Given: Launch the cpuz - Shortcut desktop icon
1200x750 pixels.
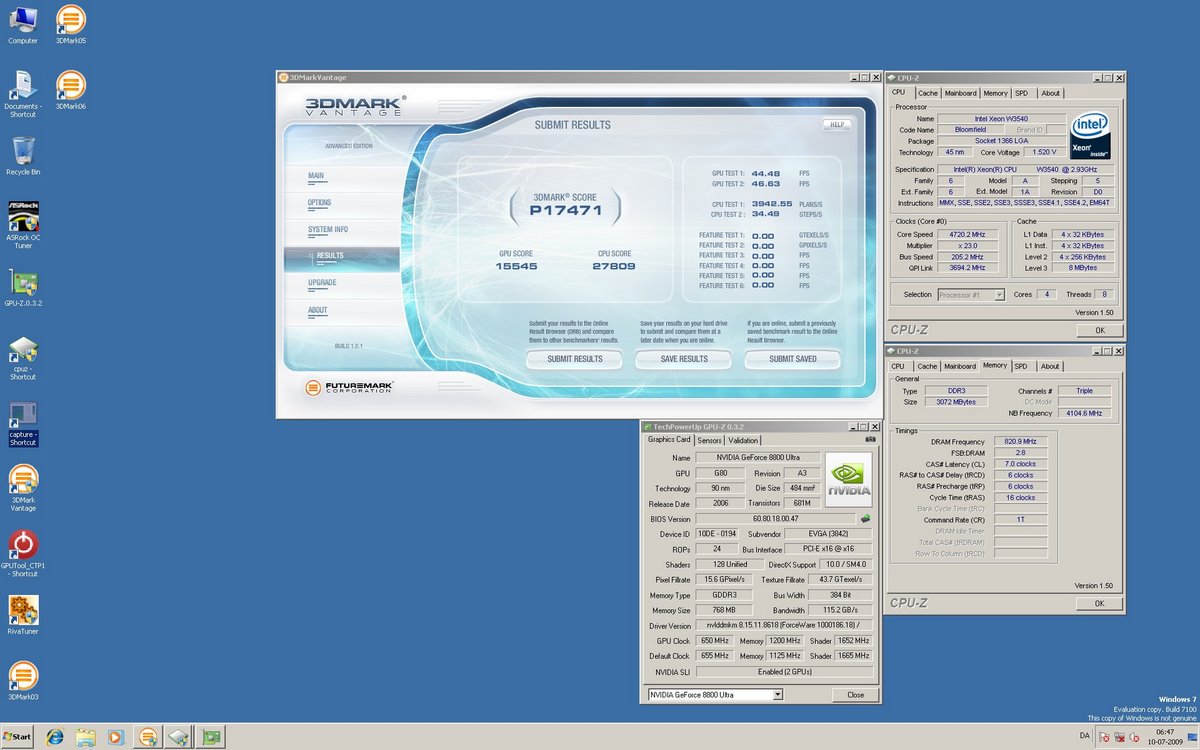Looking at the screenshot, I should [x=23, y=358].
